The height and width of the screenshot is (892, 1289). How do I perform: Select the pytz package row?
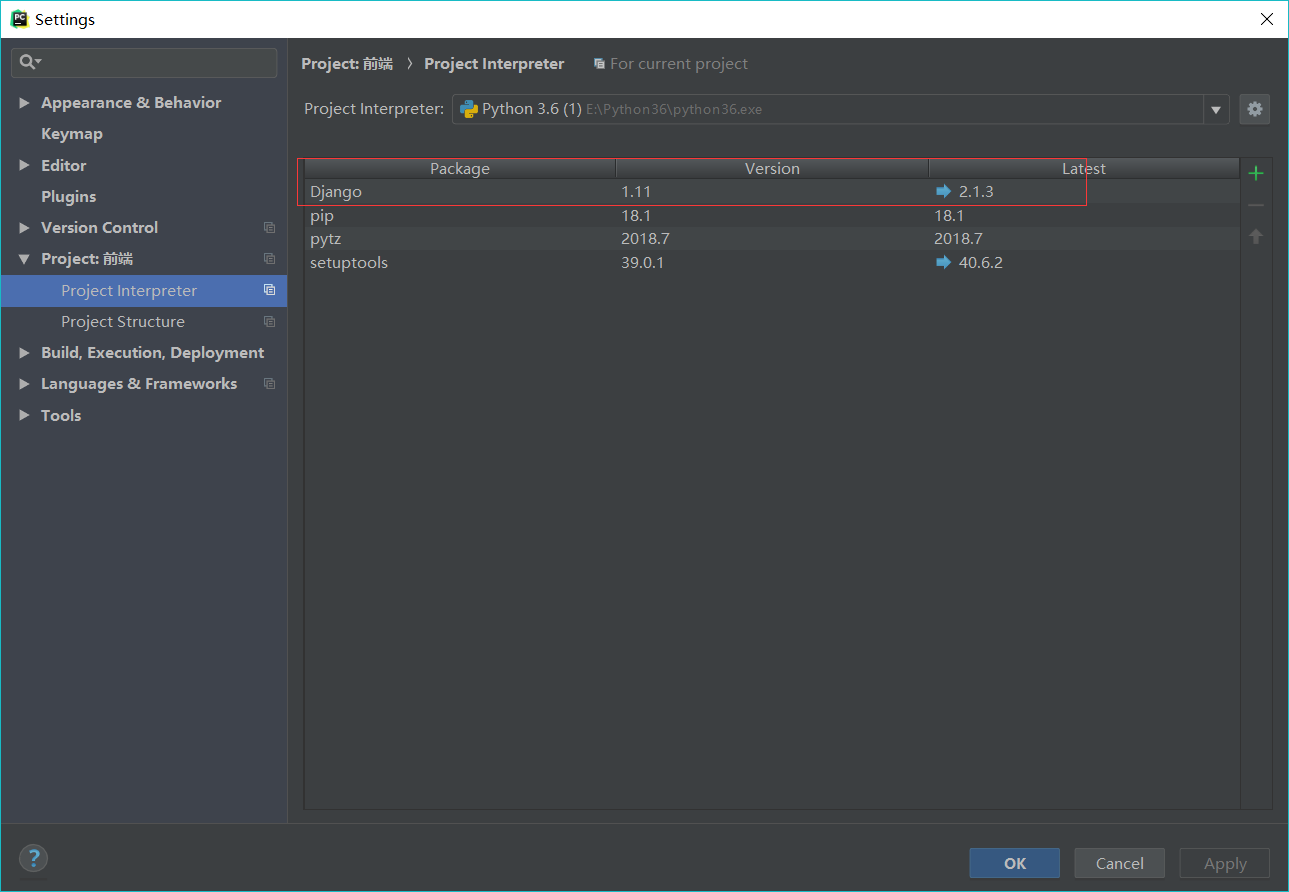point(772,239)
